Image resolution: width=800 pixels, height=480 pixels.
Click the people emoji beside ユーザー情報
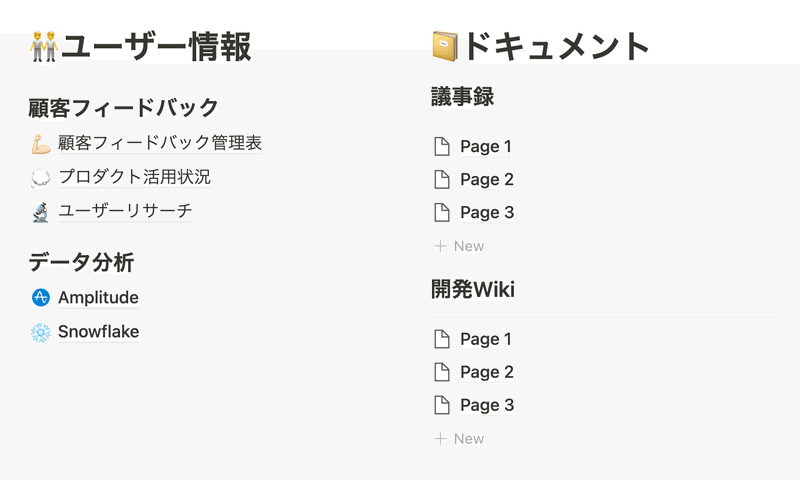[x=44, y=46]
